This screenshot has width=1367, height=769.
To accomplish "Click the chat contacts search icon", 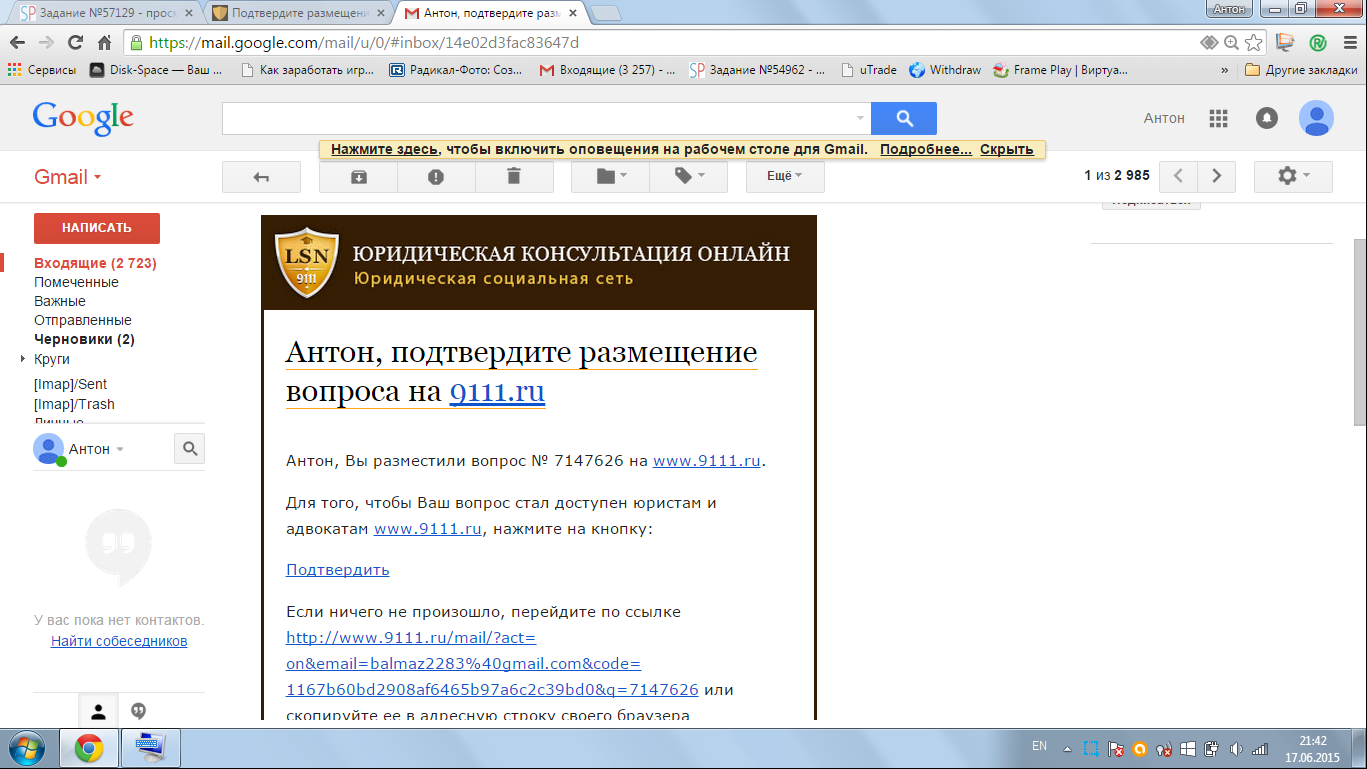I will [x=189, y=448].
